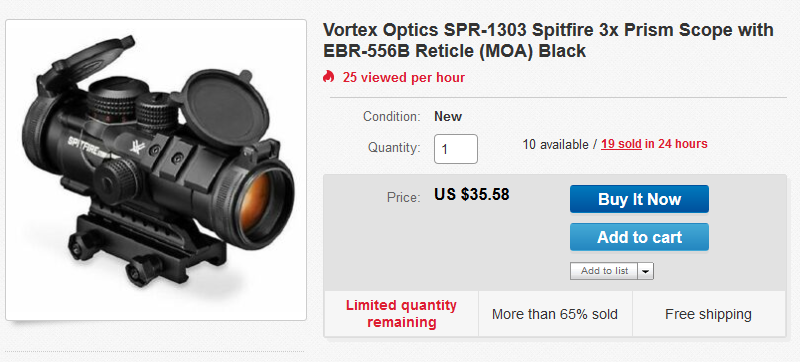Select the Limited quantity remaining cell
Image resolution: width=800 pixels, height=362 pixels.
tap(402, 314)
